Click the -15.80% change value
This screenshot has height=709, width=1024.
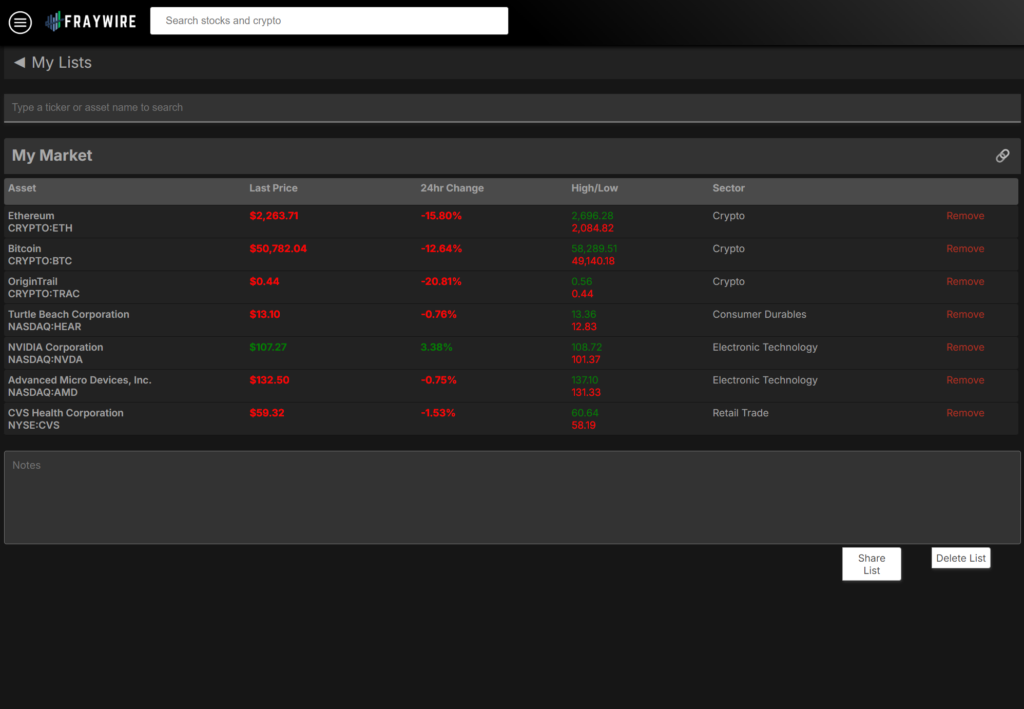click(x=441, y=216)
